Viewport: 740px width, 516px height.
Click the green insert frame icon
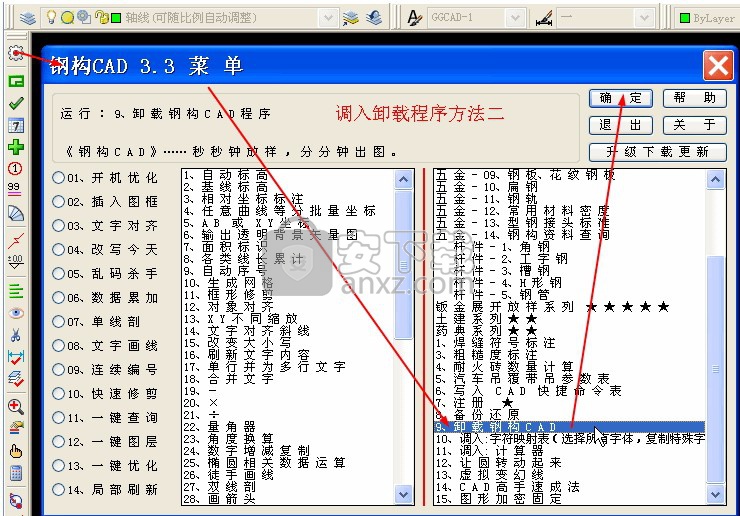coord(16,81)
